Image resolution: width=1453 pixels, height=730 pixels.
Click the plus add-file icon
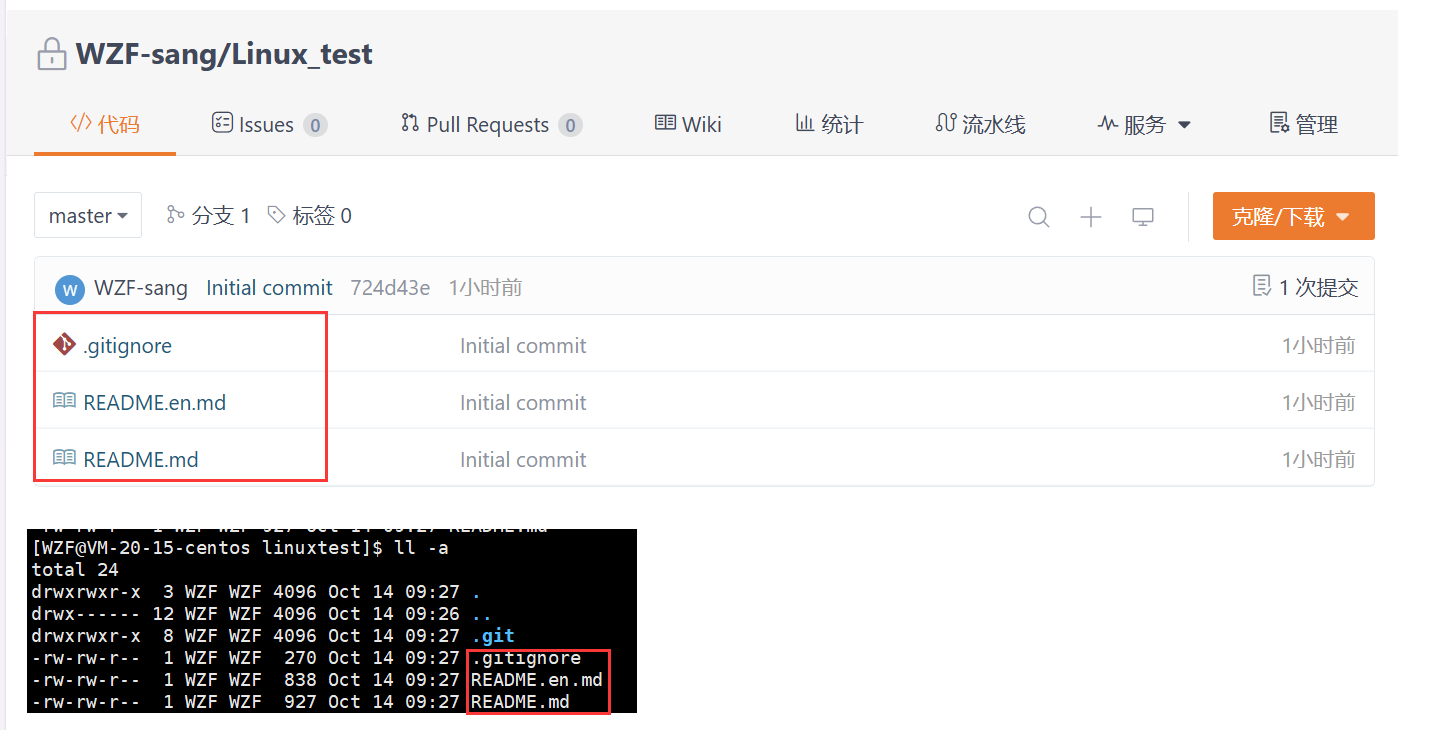pyautogui.click(x=1091, y=217)
